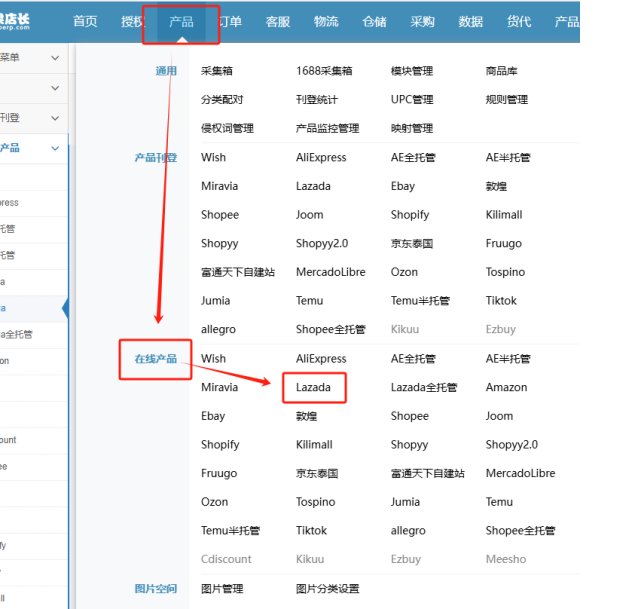Go to 映射管理

coord(412,128)
